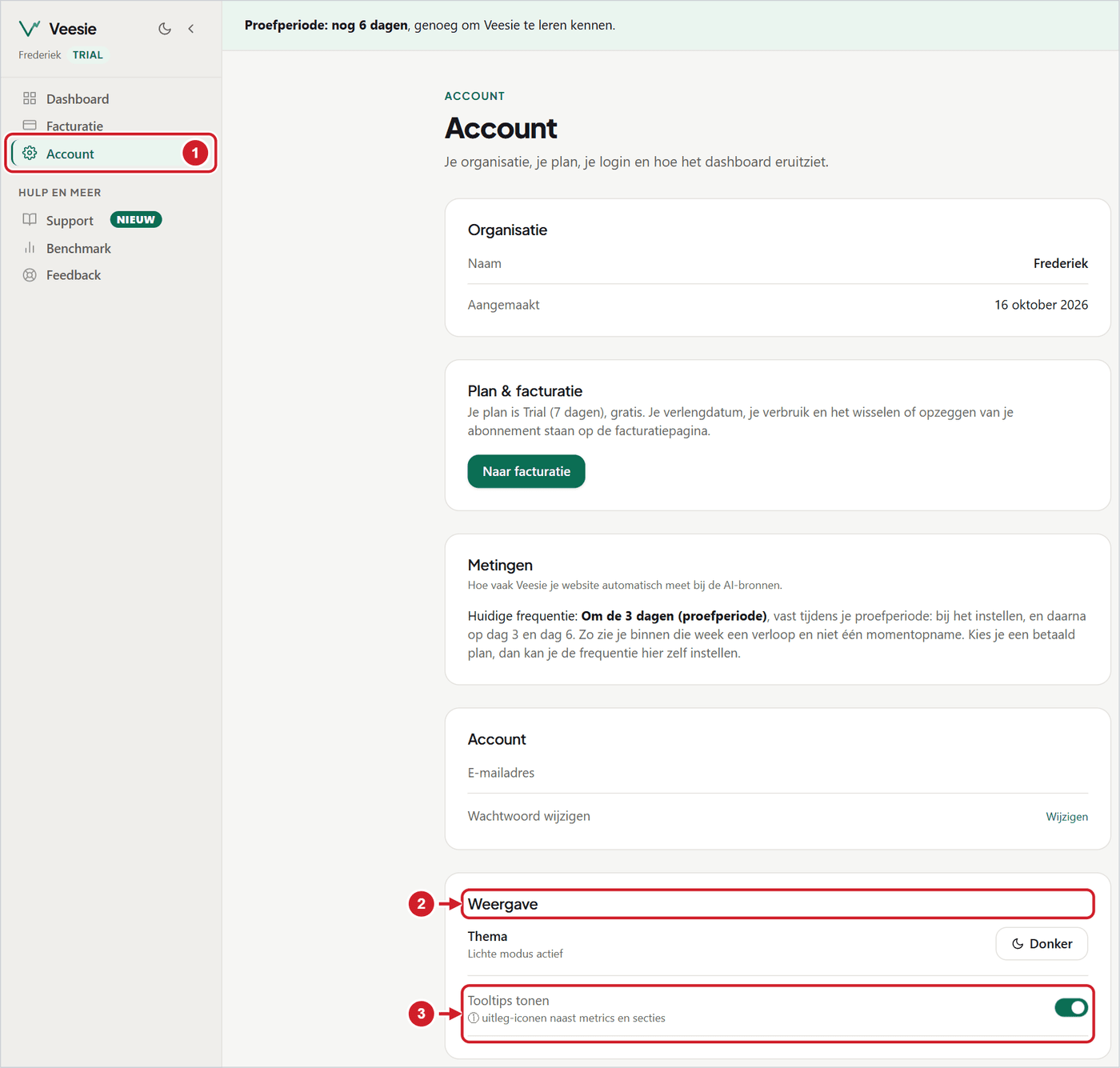Click organisation name value Frederiek

coord(1060,263)
